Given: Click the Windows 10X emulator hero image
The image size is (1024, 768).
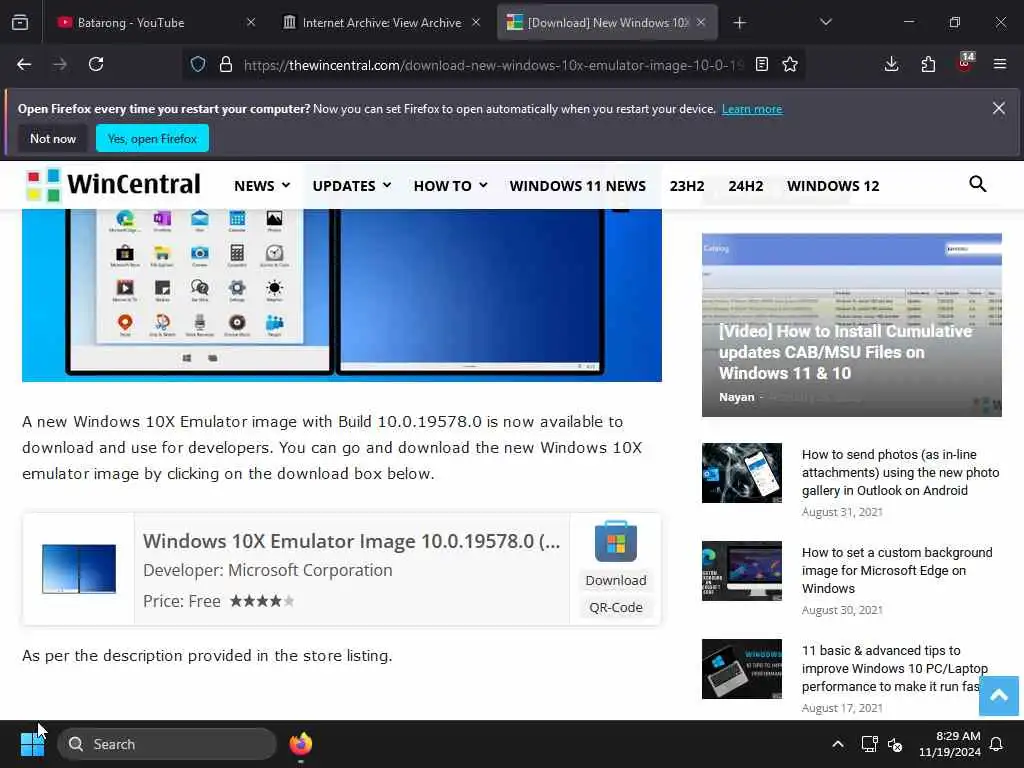Looking at the screenshot, I should [342, 295].
